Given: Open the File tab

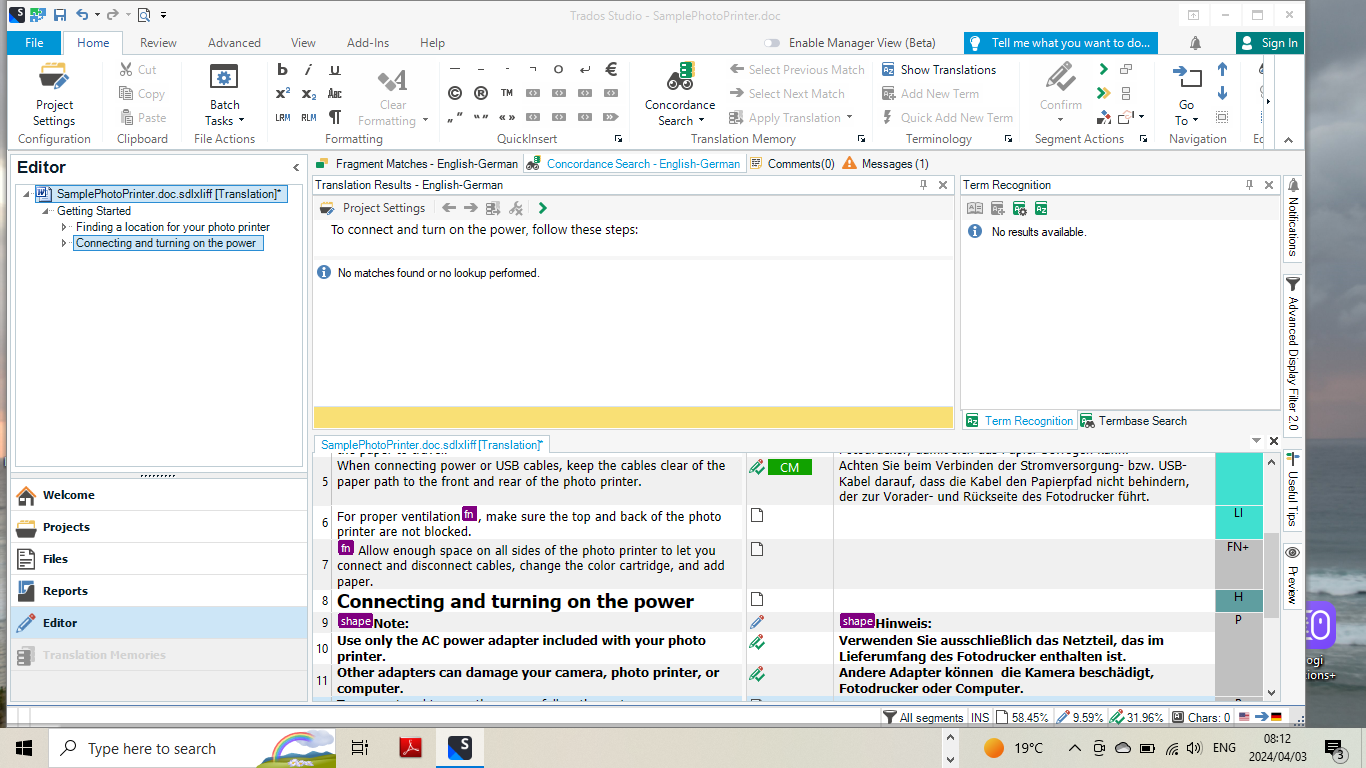Looking at the screenshot, I should [34, 43].
